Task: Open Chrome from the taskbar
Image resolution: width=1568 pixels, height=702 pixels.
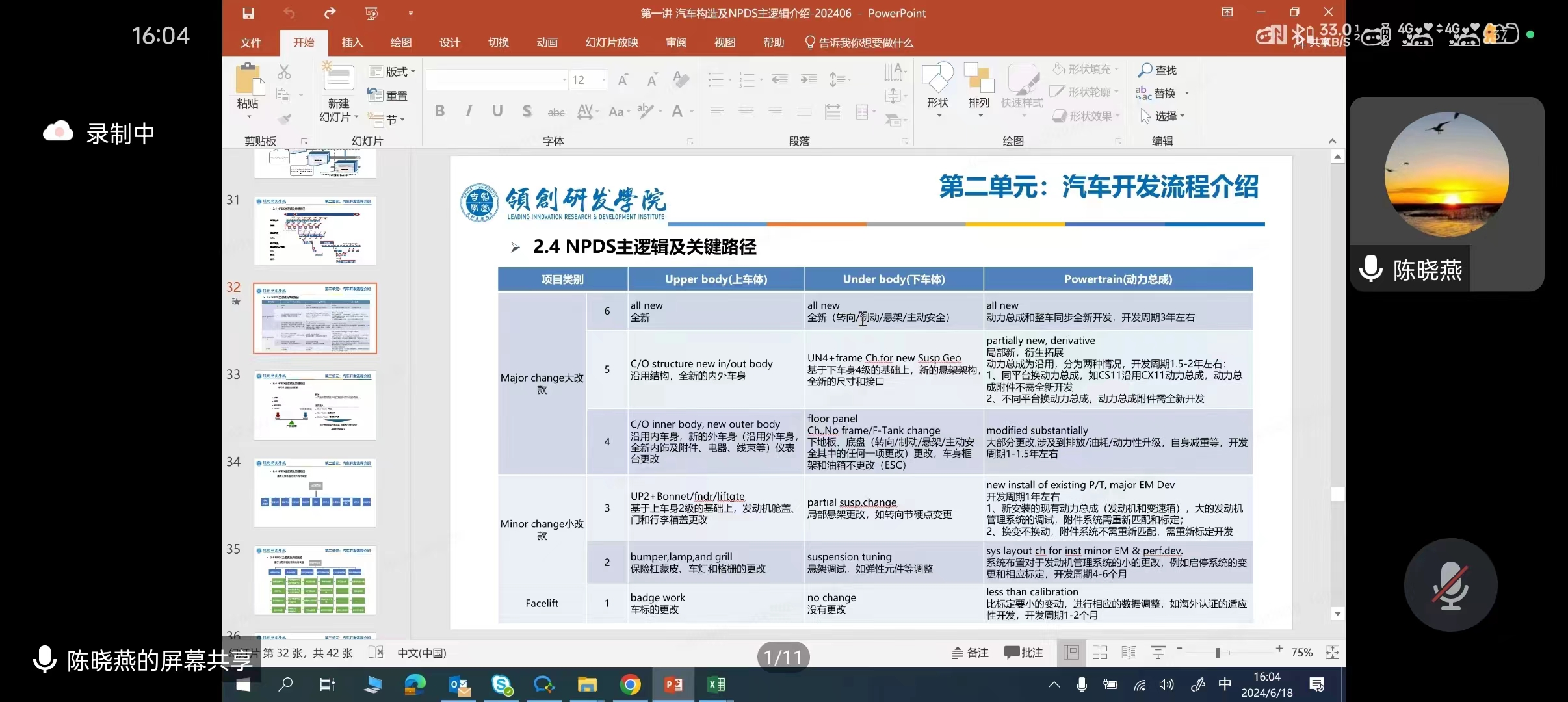Action: click(630, 684)
